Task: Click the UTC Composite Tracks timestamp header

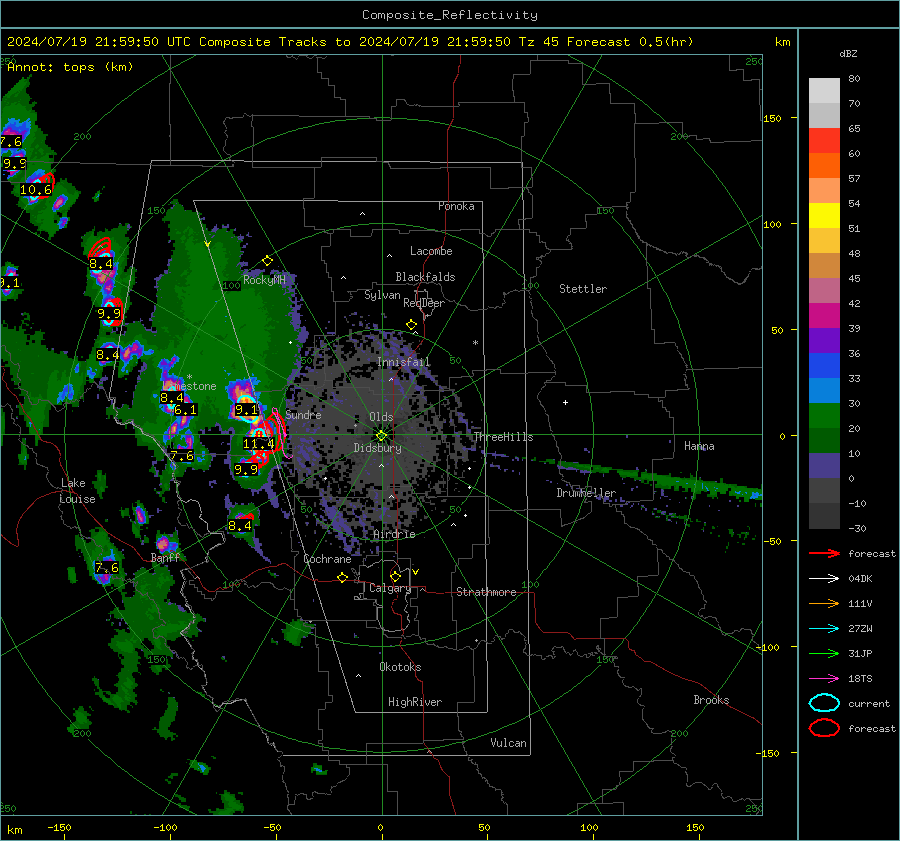Action: (x=350, y=42)
